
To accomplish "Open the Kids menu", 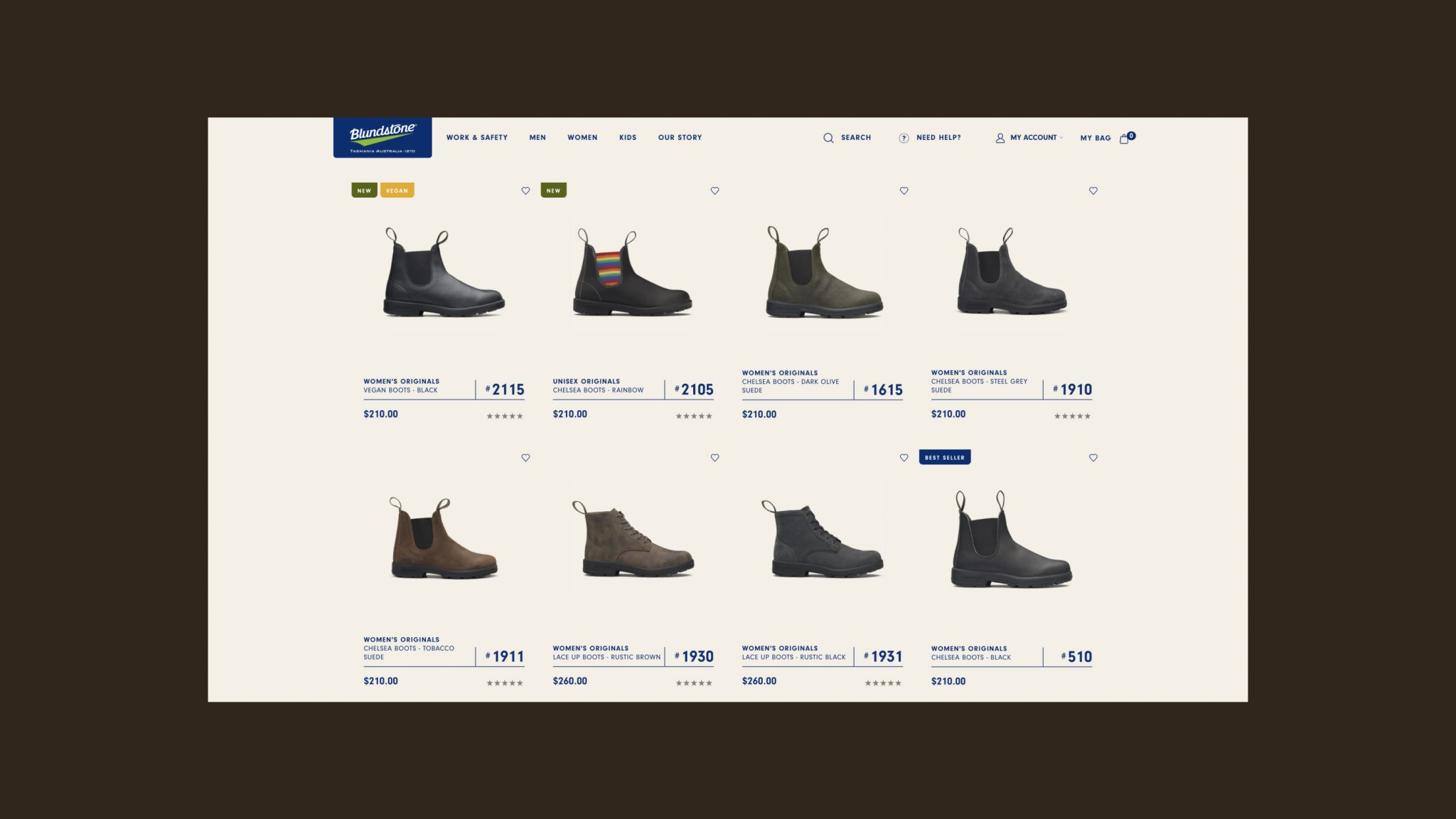I will click(x=628, y=138).
